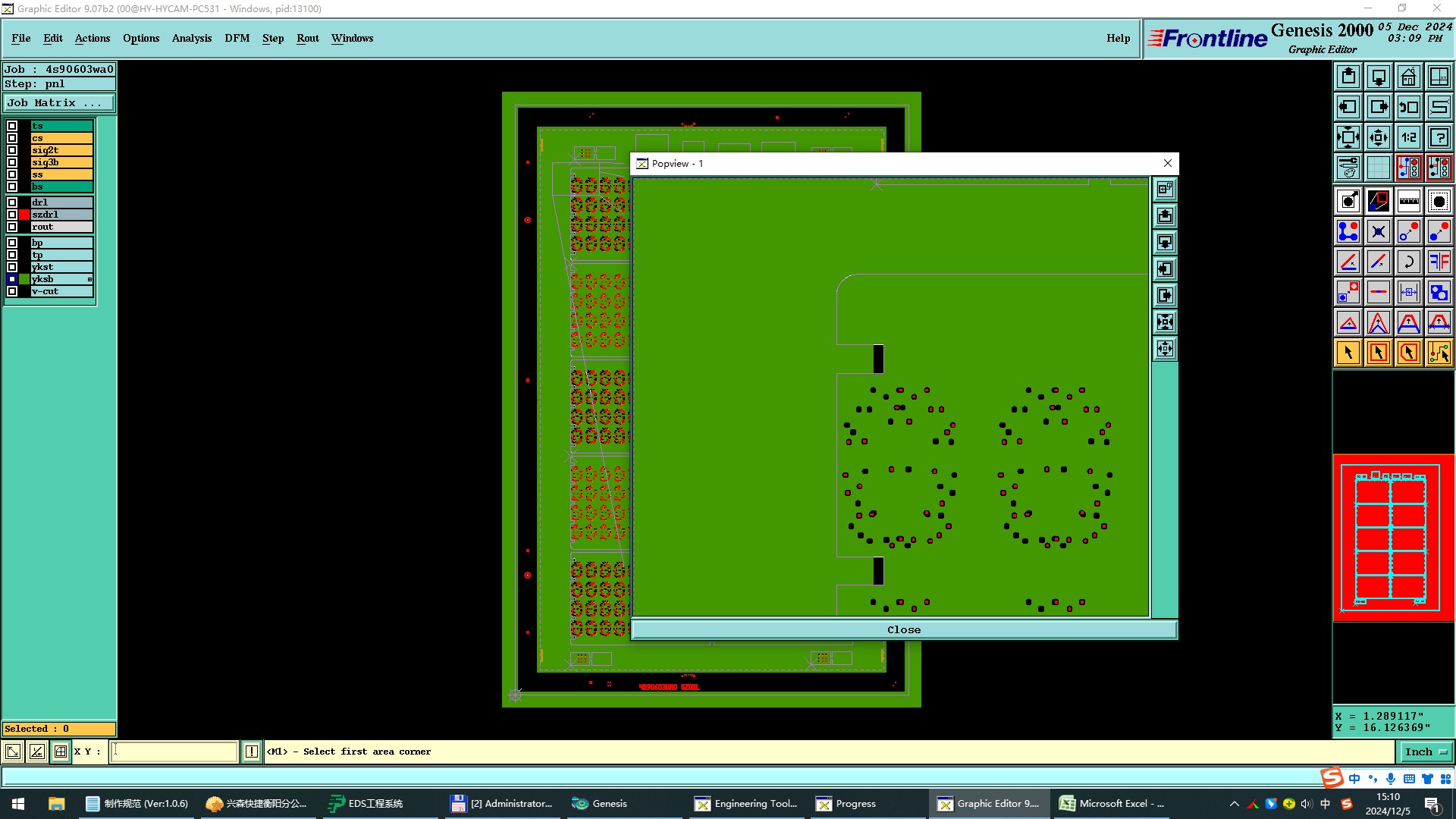Viewport: 1456px width, 819px height.
Task: Click the X Y coordinate input field
Action: [174, 752]
